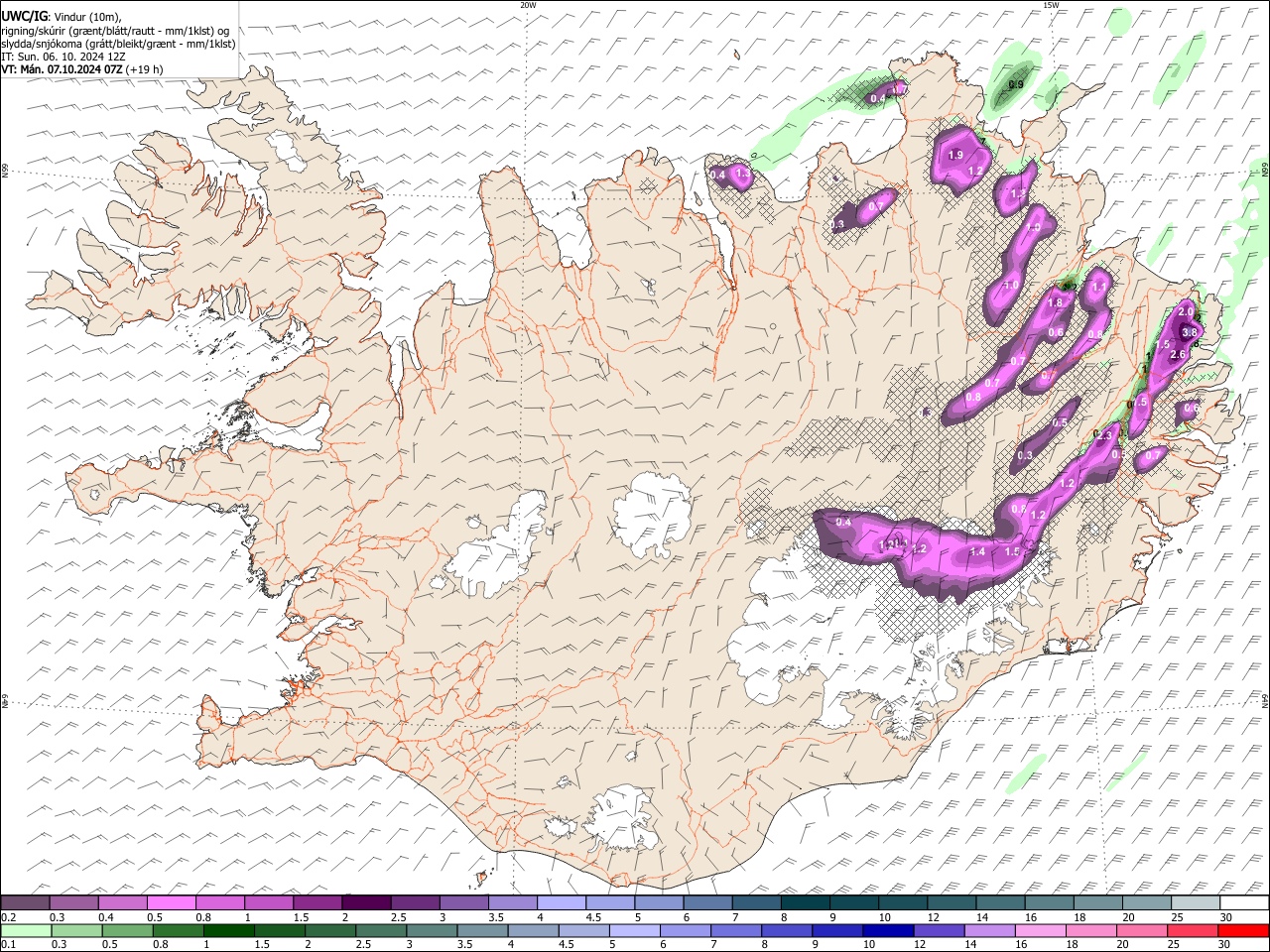Select the 1.4 precipitation value label

pyautogui.click(x=977, y=552)
